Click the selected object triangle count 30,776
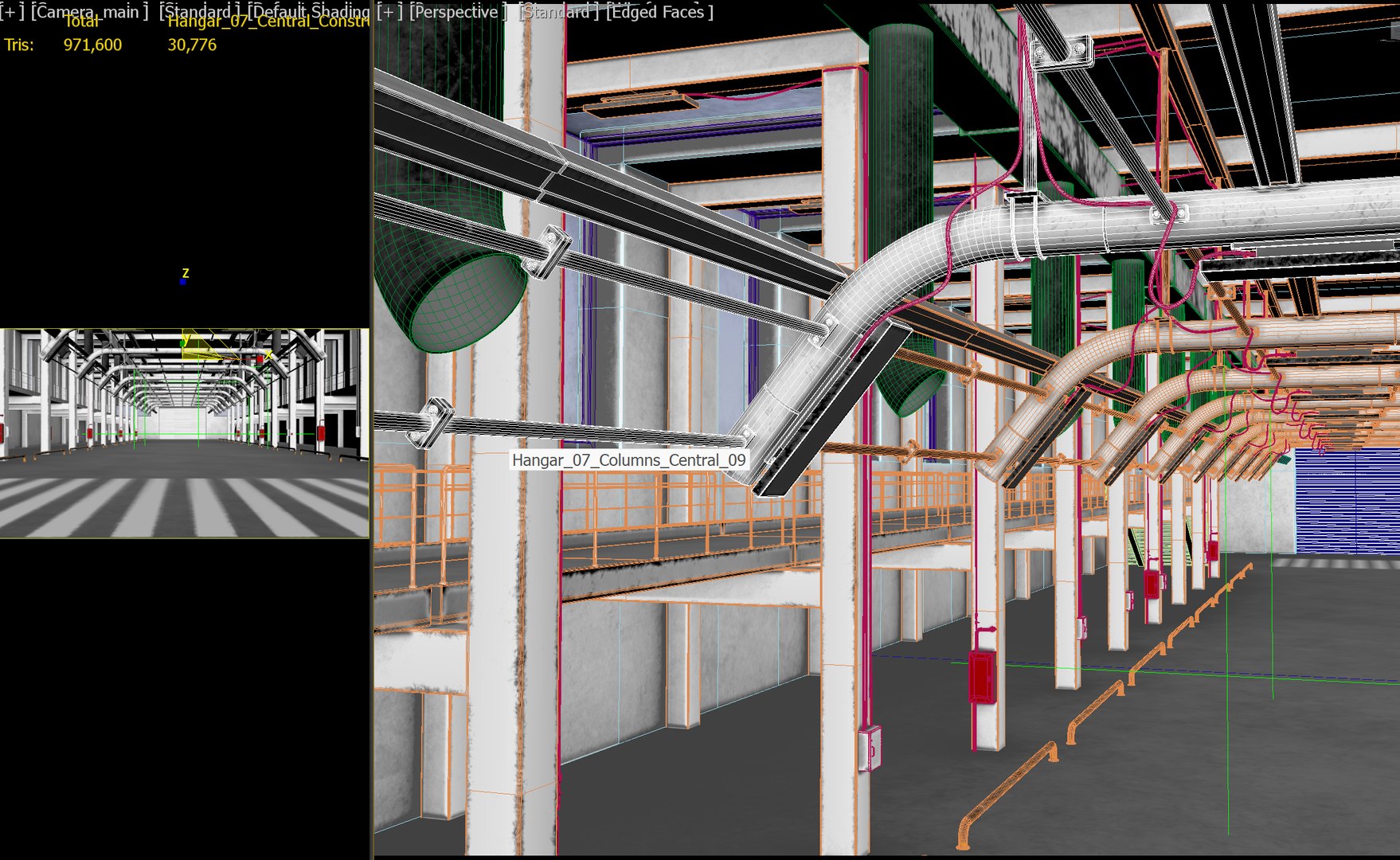This screenshot has height=860, width=1400. click(x=192, y=45)
